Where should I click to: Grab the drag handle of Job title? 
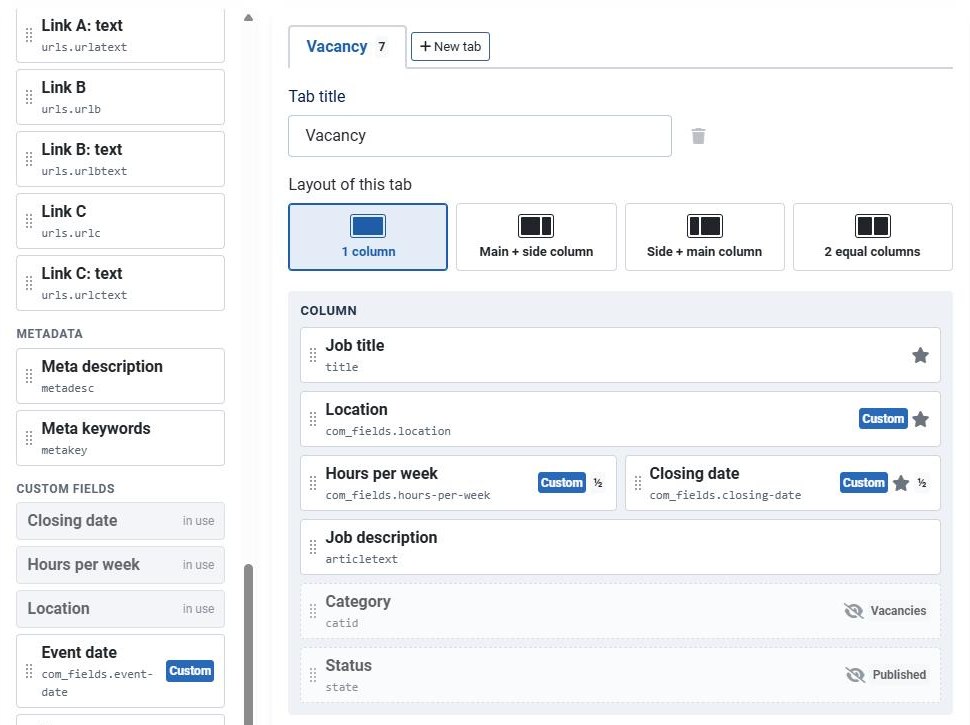[313, 355]
